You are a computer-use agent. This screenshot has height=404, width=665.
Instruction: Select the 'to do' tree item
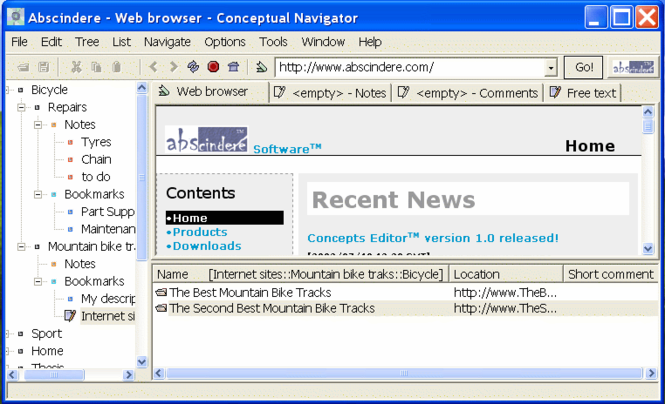96,177
